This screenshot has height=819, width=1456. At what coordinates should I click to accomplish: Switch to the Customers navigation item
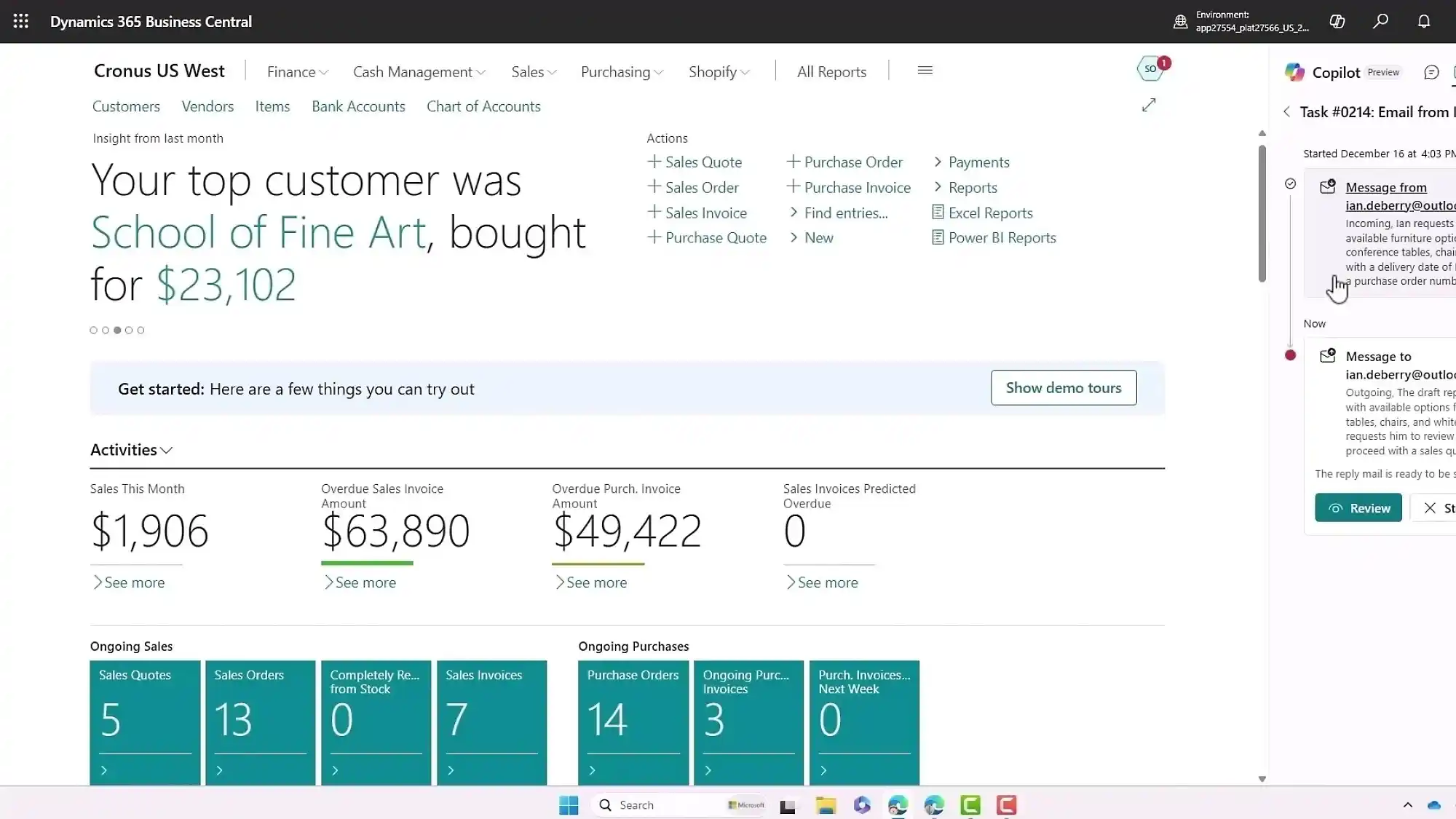[125, 106]
